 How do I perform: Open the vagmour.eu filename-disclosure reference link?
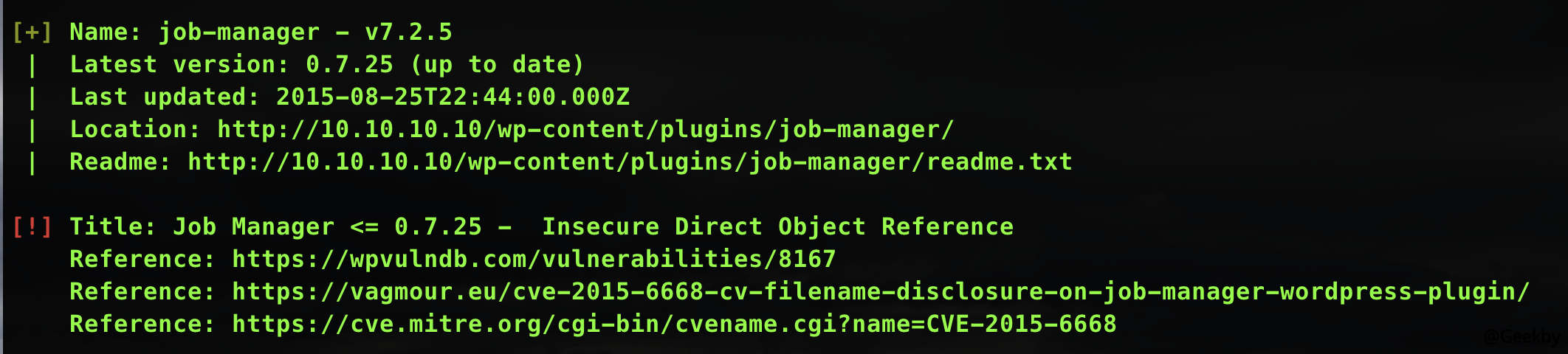[881, 292]
